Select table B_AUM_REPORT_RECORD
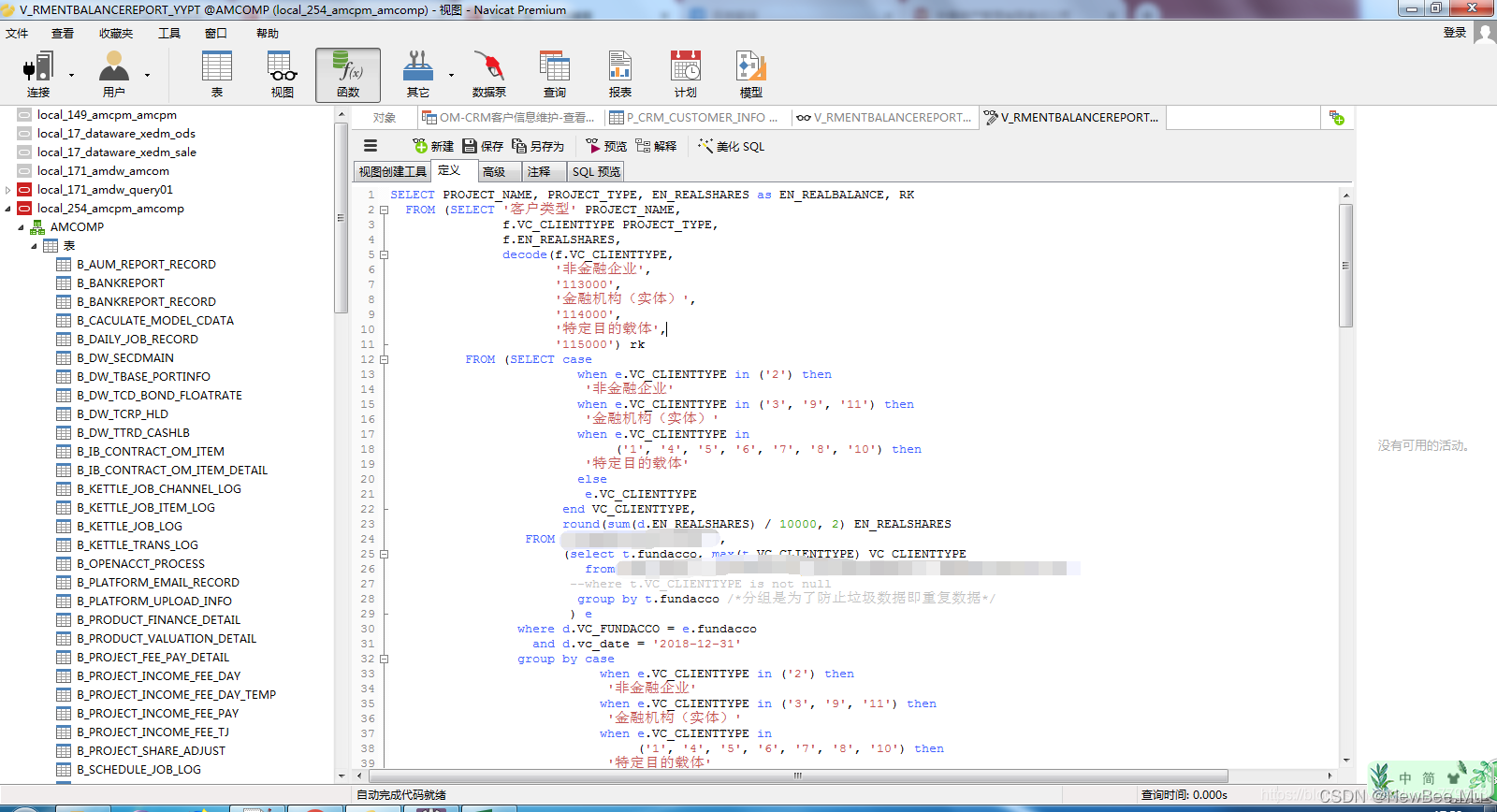This screenshot has height=812, width=1497. (146, 265)
